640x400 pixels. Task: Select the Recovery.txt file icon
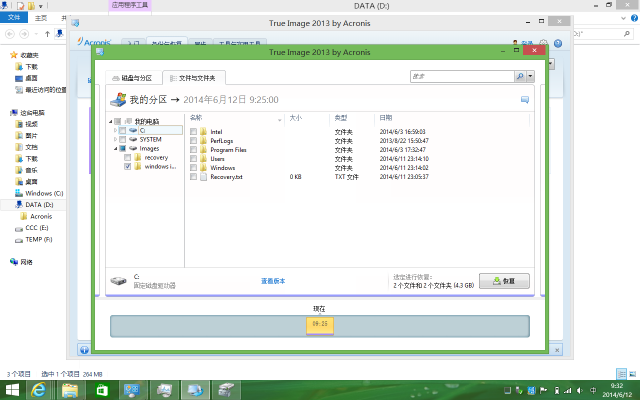pos(204,176)
